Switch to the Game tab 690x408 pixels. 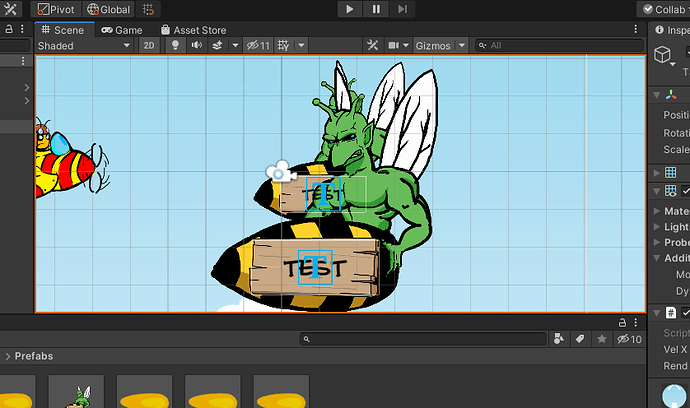click(x=122, y=30)
